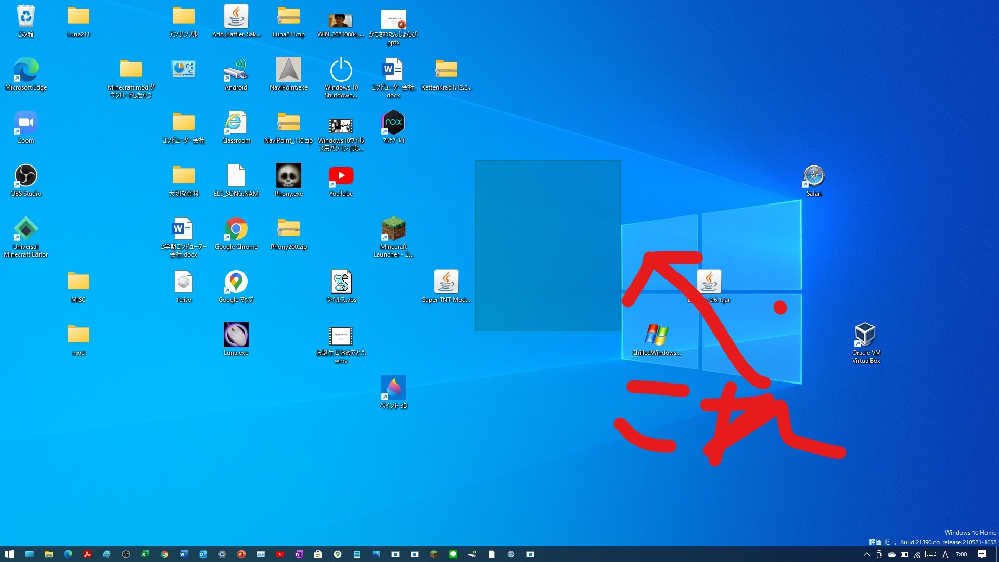The image size is (999, 562).
Task: Select the MISC folder
Action: 78,286
